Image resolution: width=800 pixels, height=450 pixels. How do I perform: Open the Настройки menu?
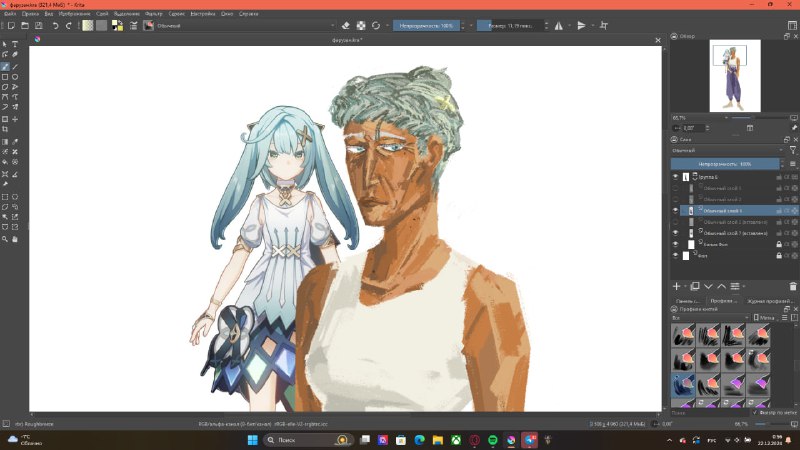pos(203,14)
